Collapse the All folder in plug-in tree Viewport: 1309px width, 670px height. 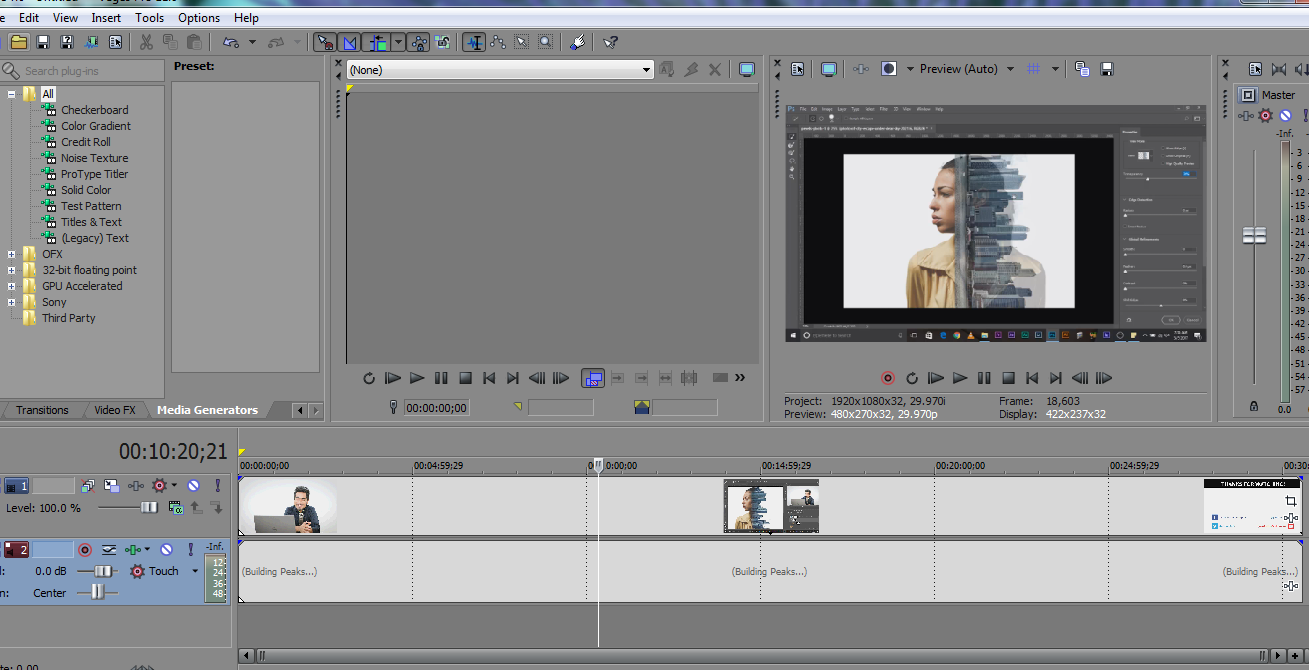tap(12, 94)
